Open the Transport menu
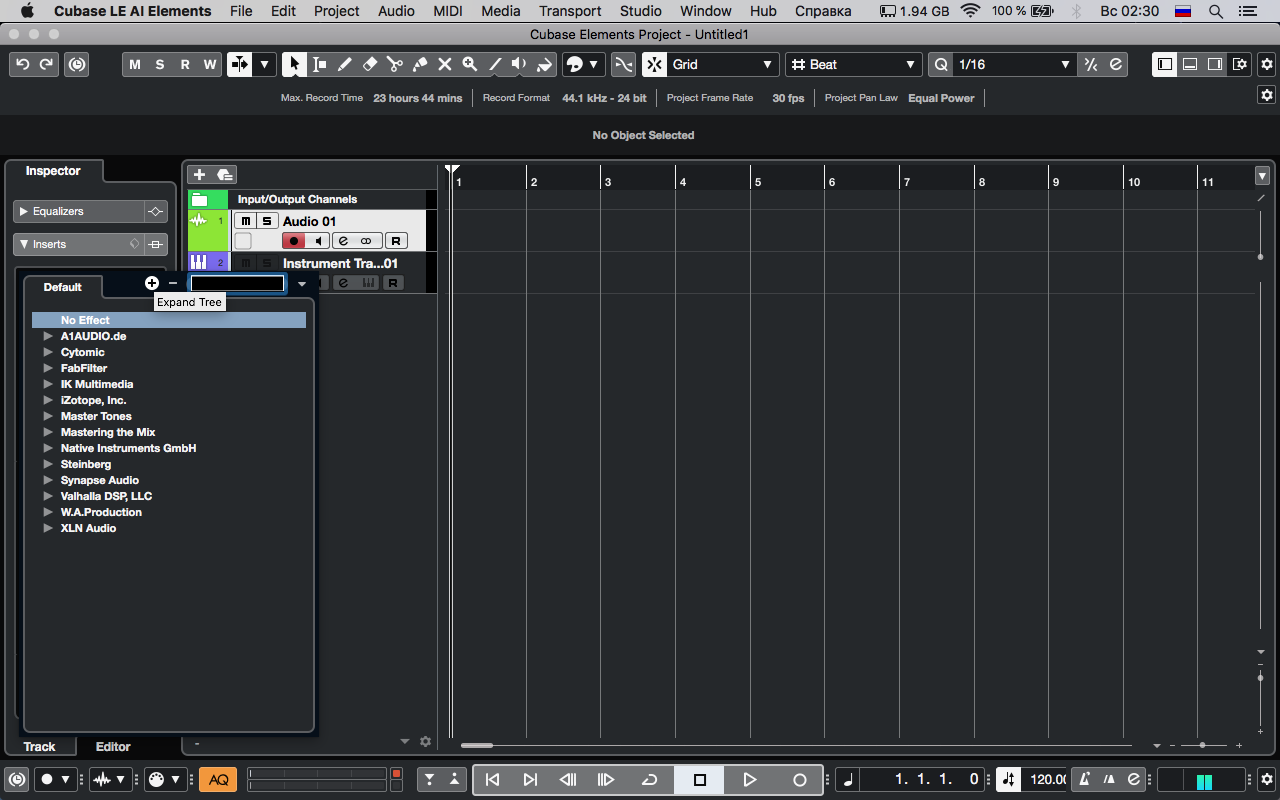This screenshot has height=800, width=1280. 569,11
